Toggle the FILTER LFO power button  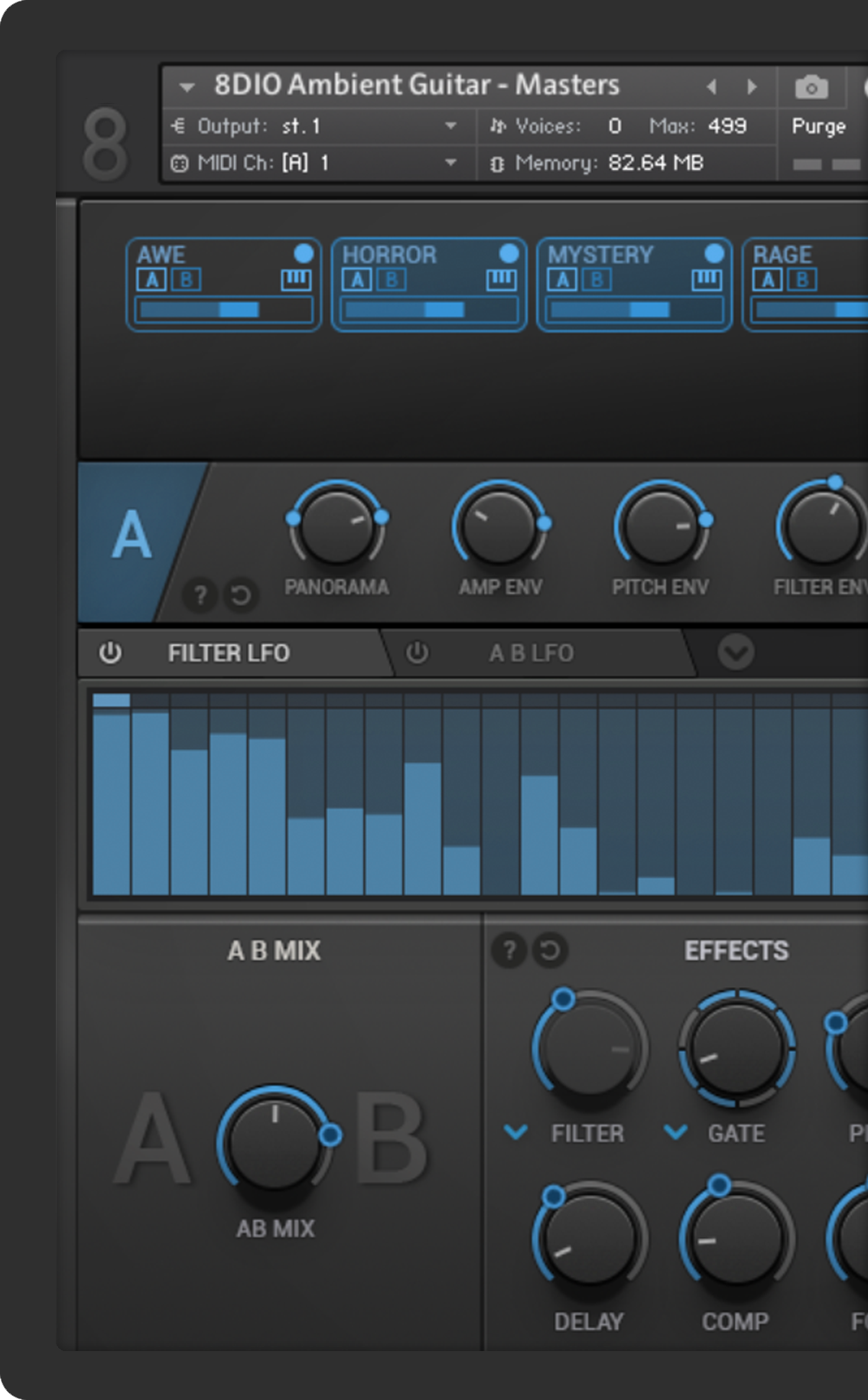110,653
